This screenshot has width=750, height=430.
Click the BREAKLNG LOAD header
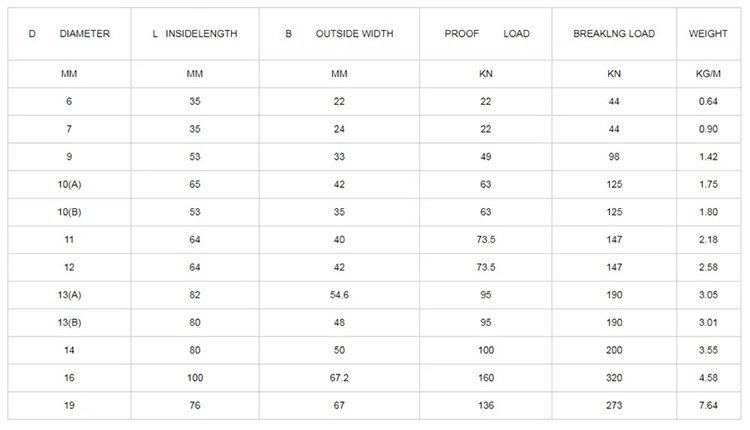click(614, 34)
